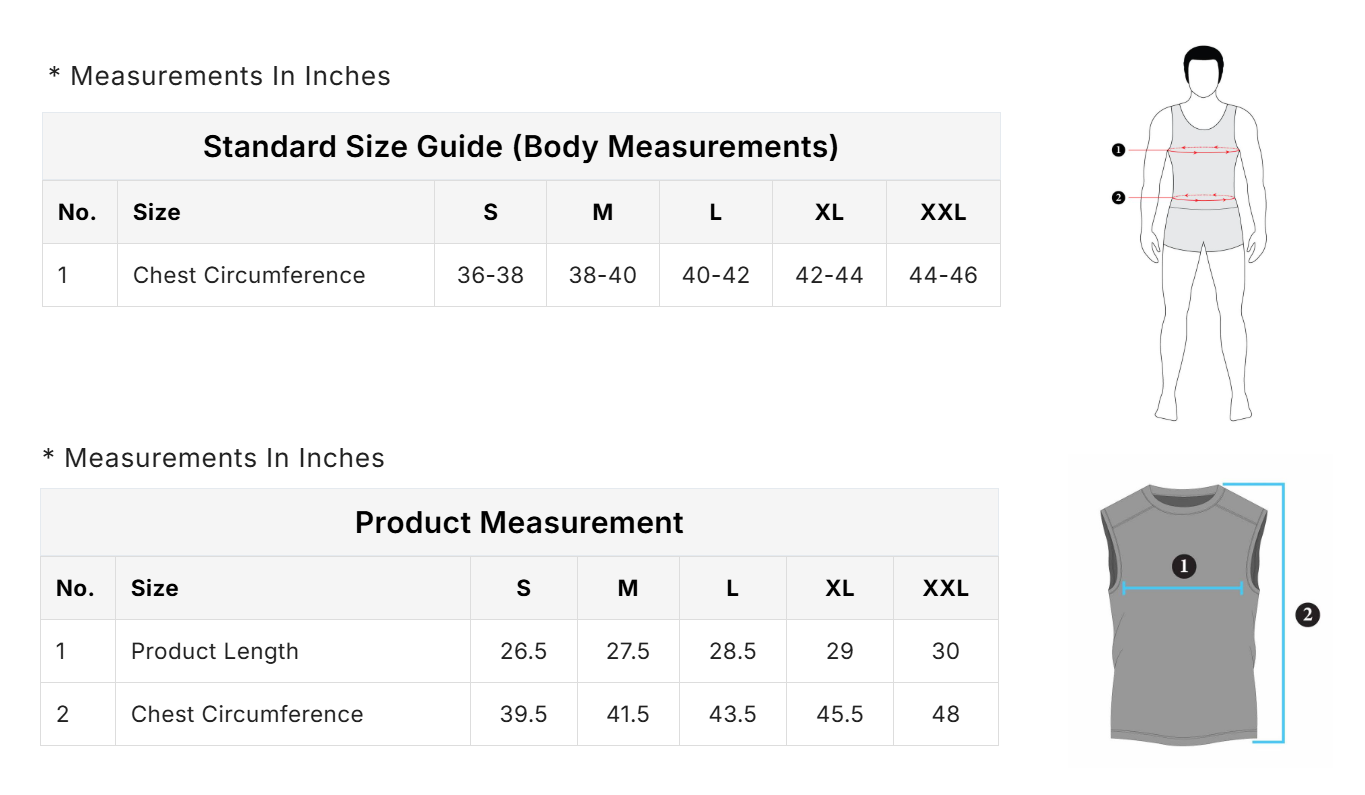Click Product Length row label
The image size is (1365, 795).
pos(215,651)
